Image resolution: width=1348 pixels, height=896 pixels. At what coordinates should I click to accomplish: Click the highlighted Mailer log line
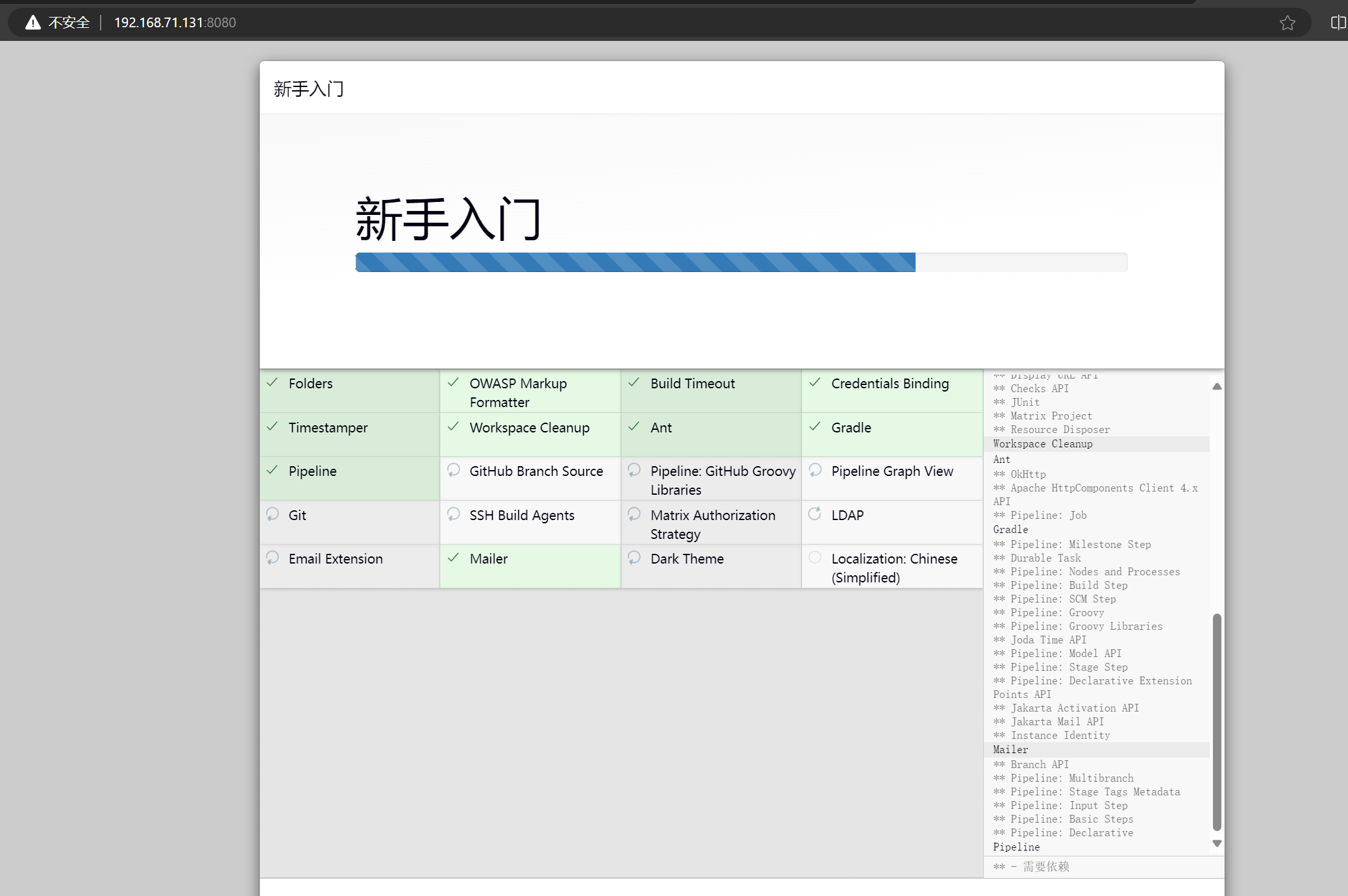pyautogui.click(x=1097, y=750)
